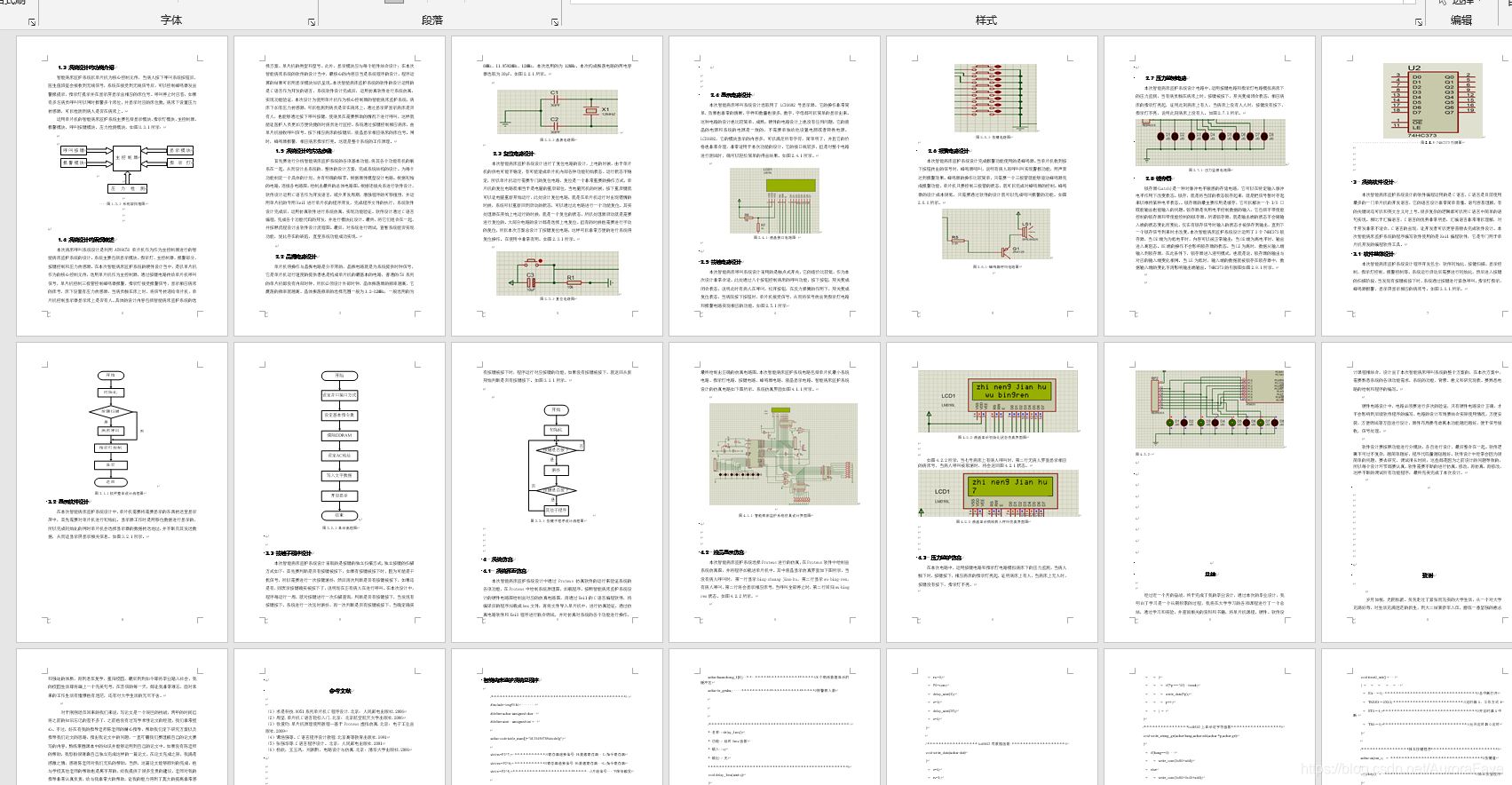Click the '2.3' reset circuit heading

click(513, 154)
